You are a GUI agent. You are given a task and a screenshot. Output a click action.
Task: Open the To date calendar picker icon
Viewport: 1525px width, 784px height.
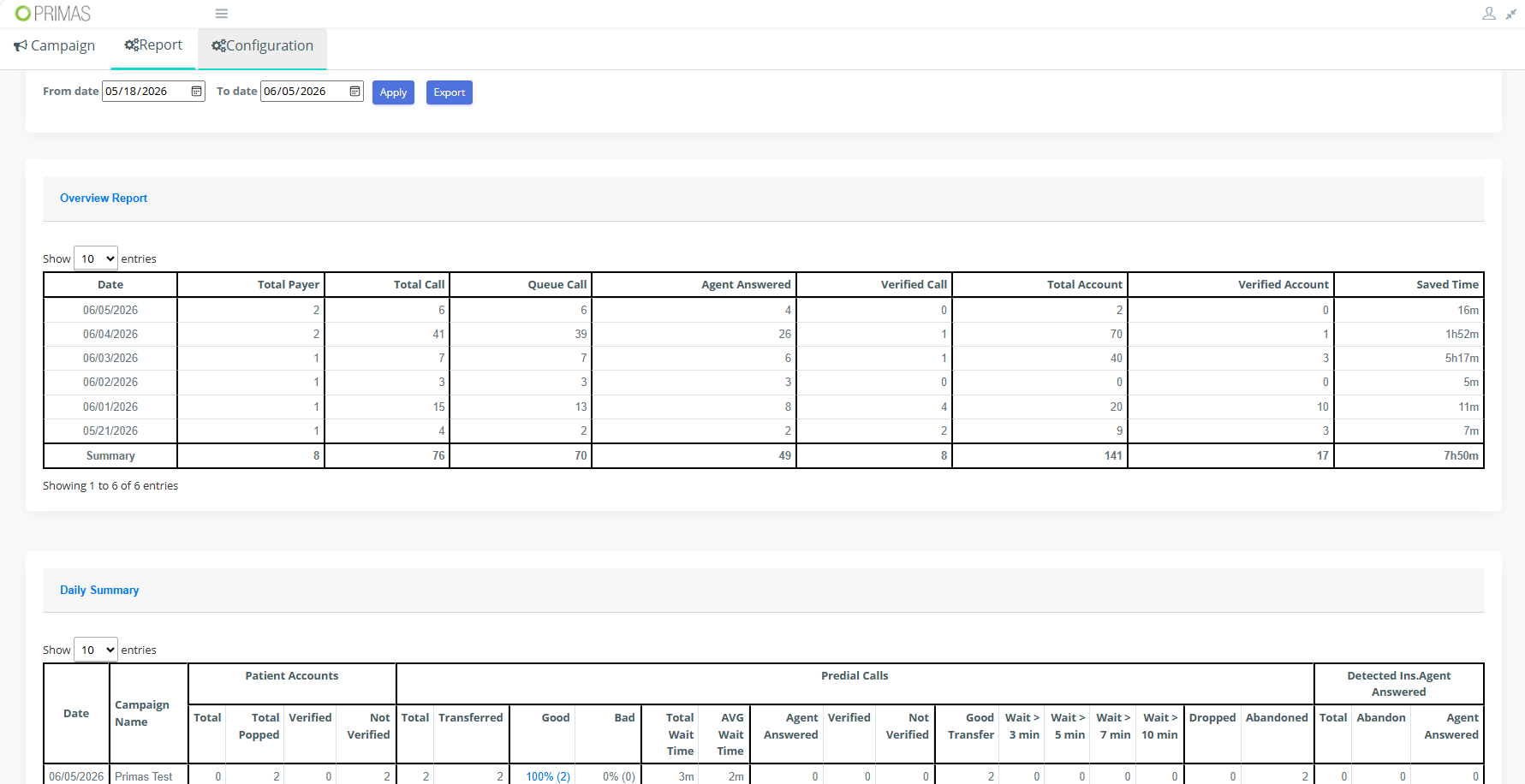354,91
